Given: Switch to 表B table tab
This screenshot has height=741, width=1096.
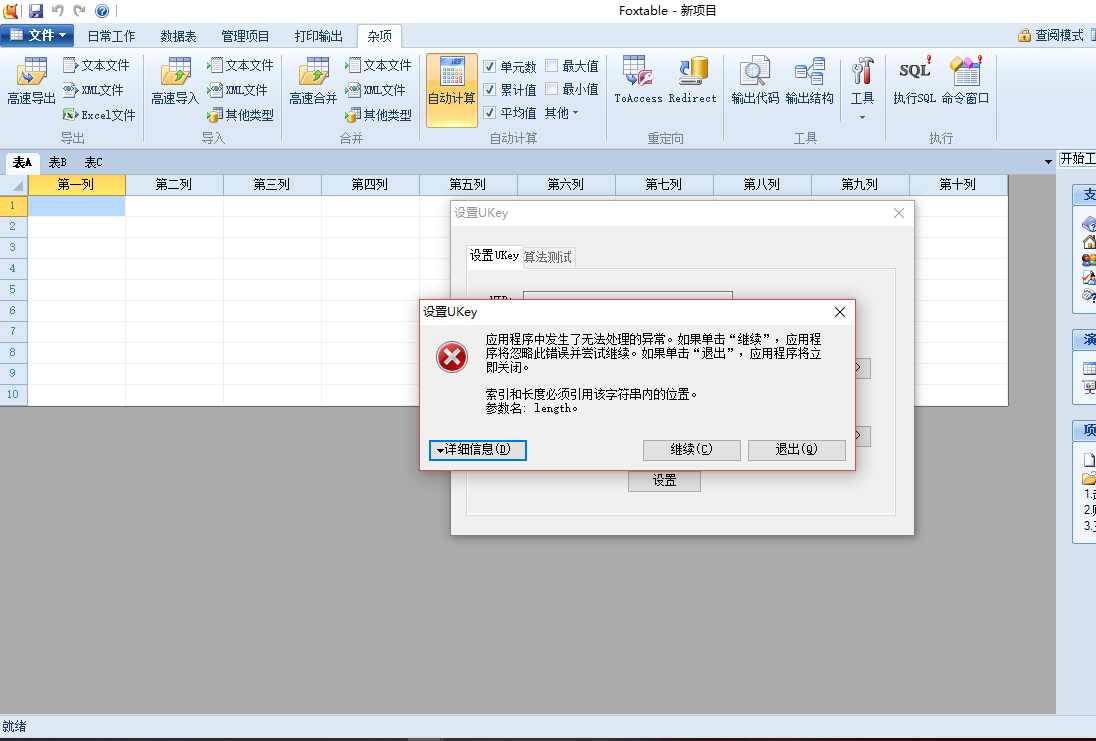Looking at the screenshot, I should [58, 163].
